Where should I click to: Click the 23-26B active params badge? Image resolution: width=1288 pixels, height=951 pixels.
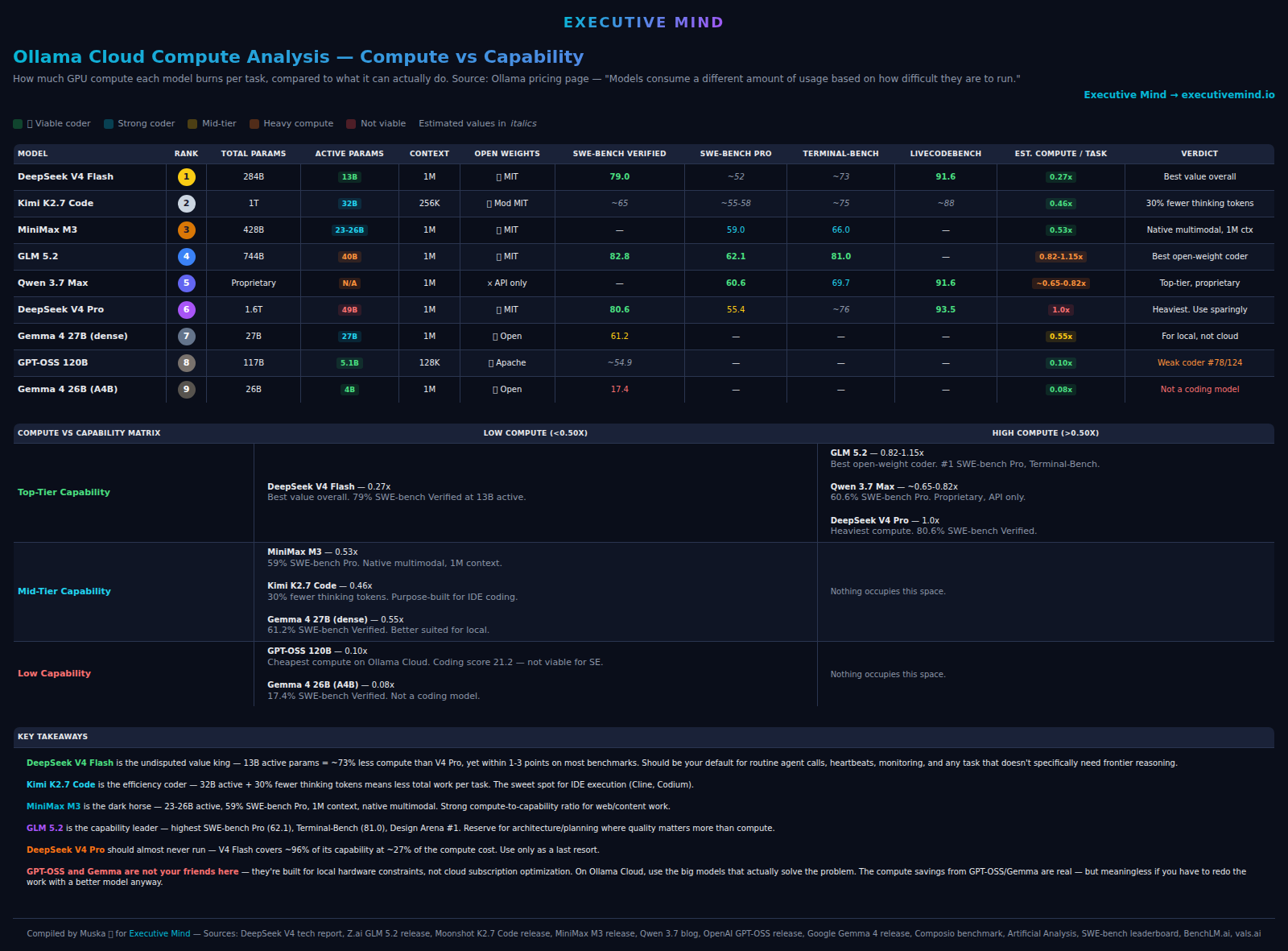pos(349,230)
